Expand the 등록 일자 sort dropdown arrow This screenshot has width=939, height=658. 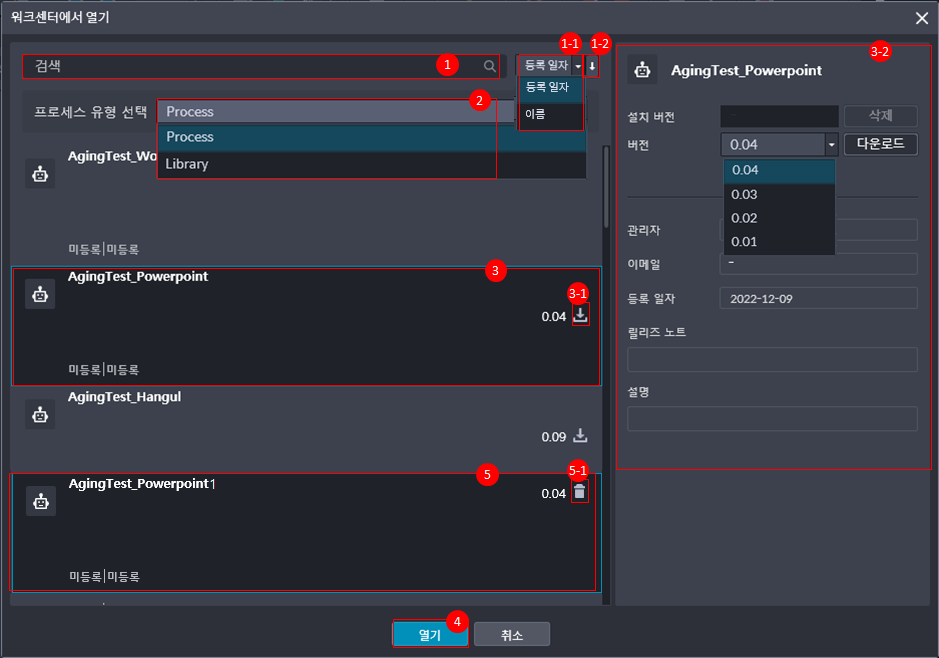point(578,66)
